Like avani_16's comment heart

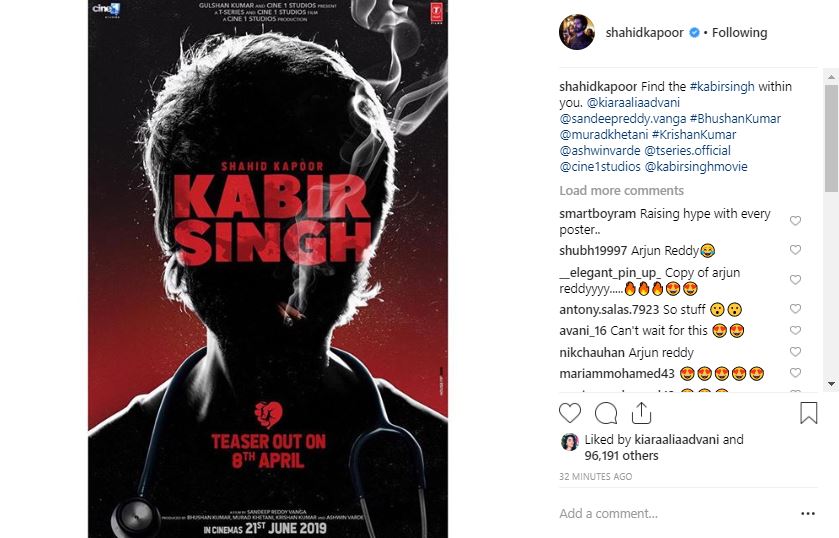[x=796, y=330]
